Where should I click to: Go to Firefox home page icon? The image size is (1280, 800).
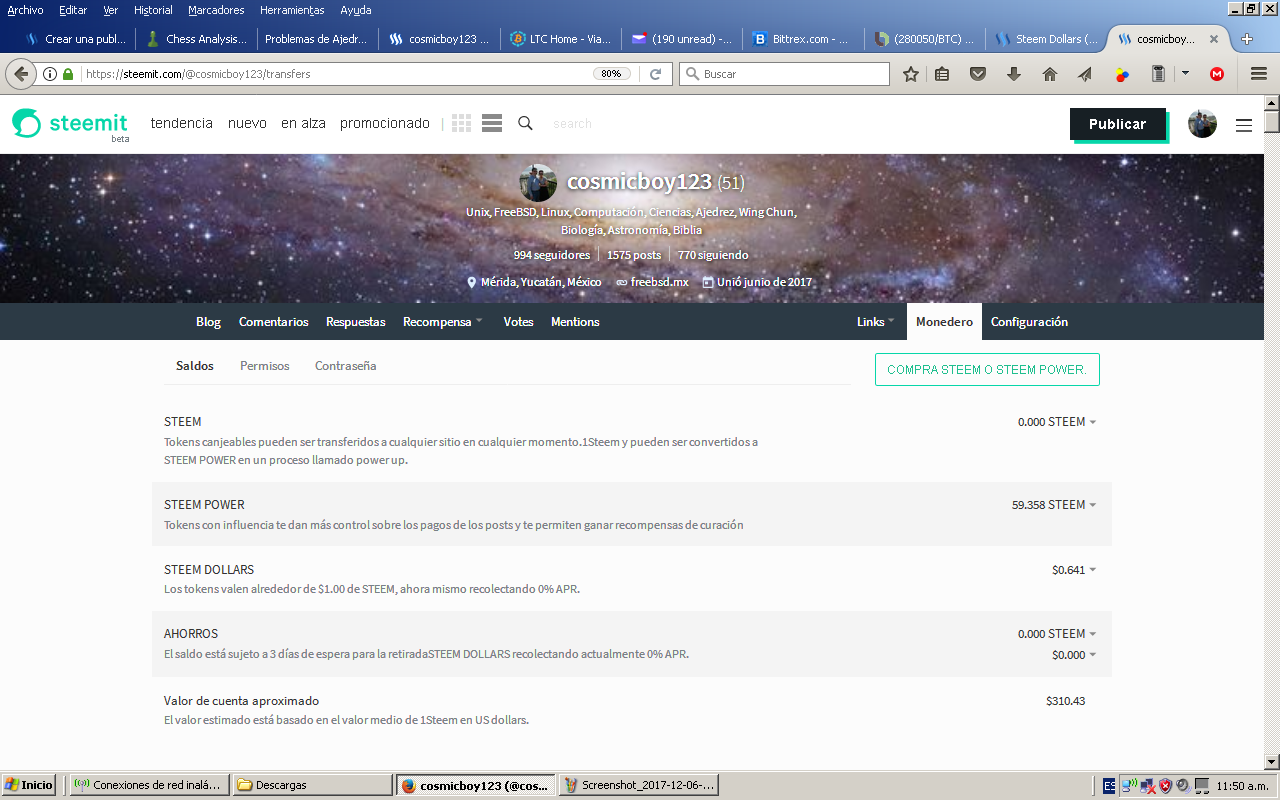tap(1050, 74)
